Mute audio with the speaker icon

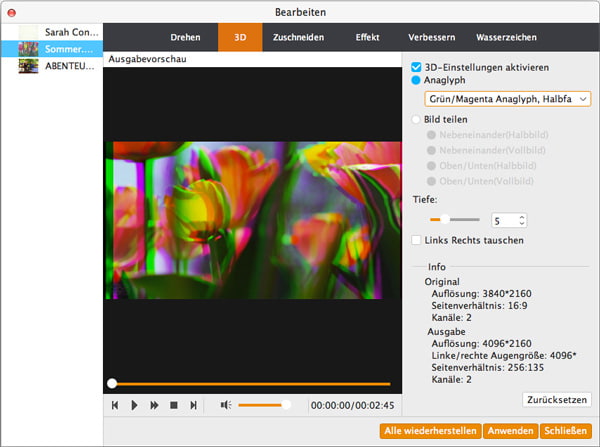(x=226, y=405)
